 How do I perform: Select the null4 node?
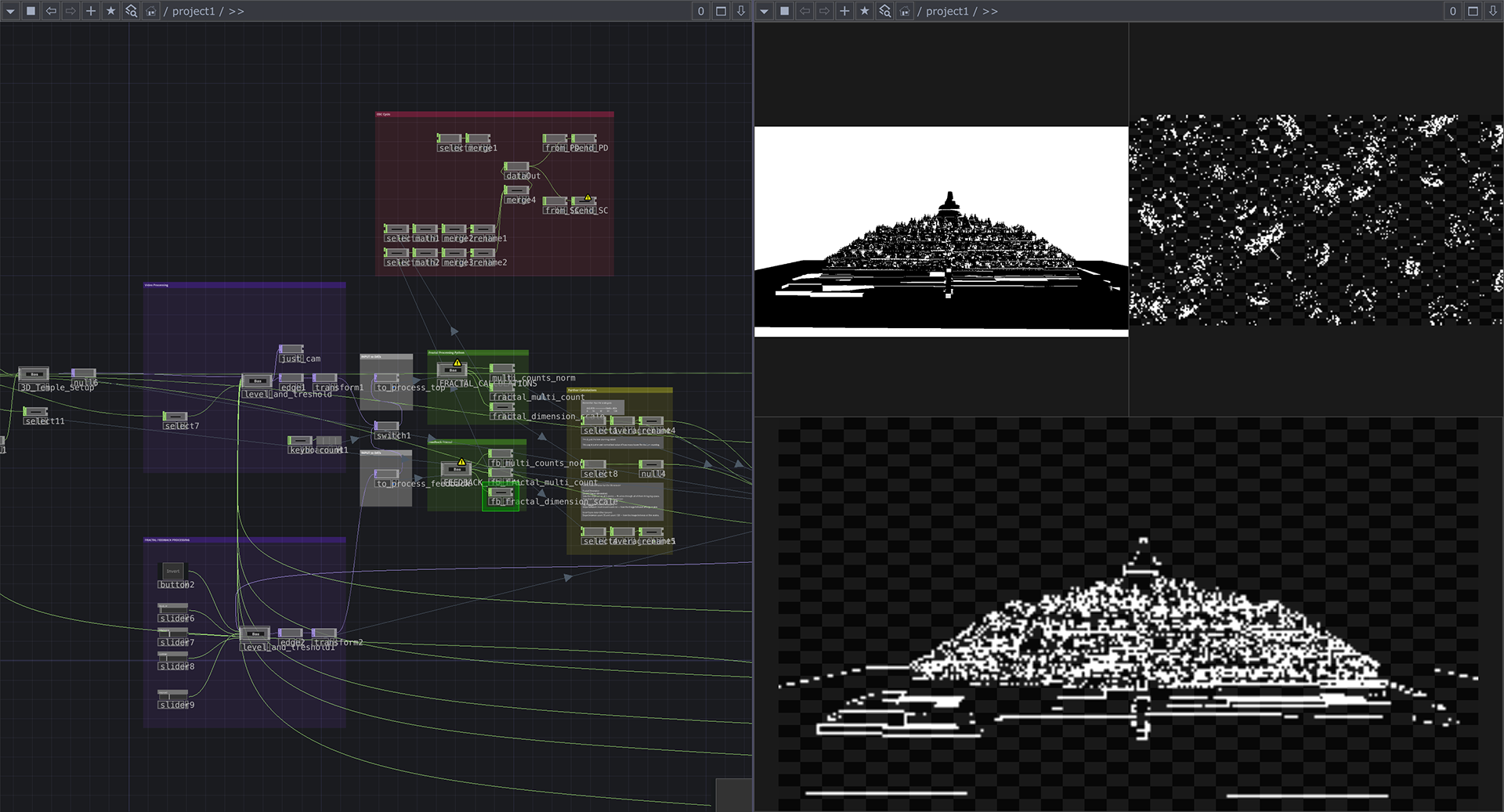(651, 464)
